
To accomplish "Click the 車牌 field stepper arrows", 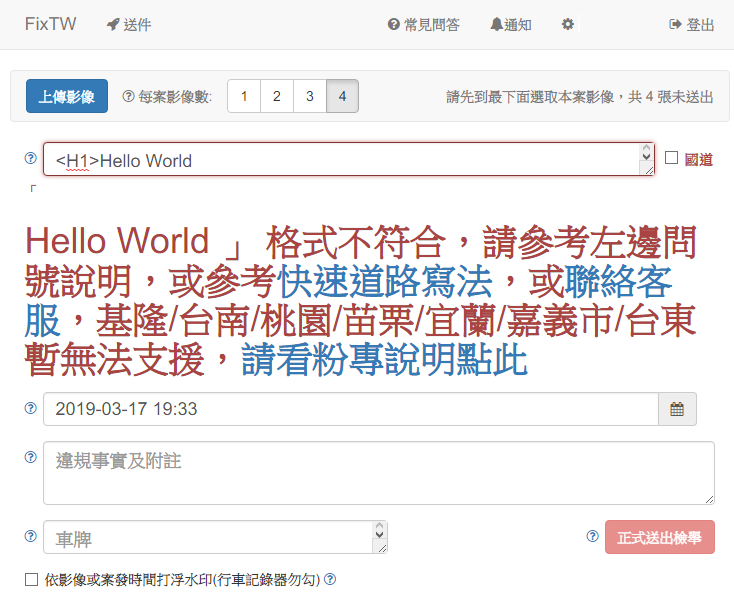I will pos(380,531).
